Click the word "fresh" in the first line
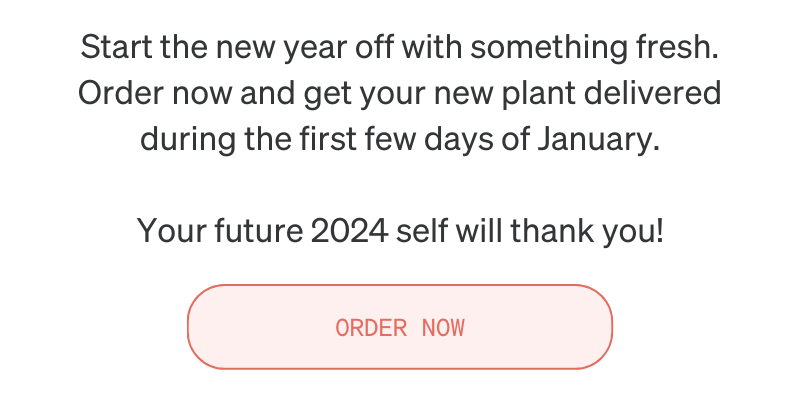Viewport: 800px width, 413px height. coord(677,47)
